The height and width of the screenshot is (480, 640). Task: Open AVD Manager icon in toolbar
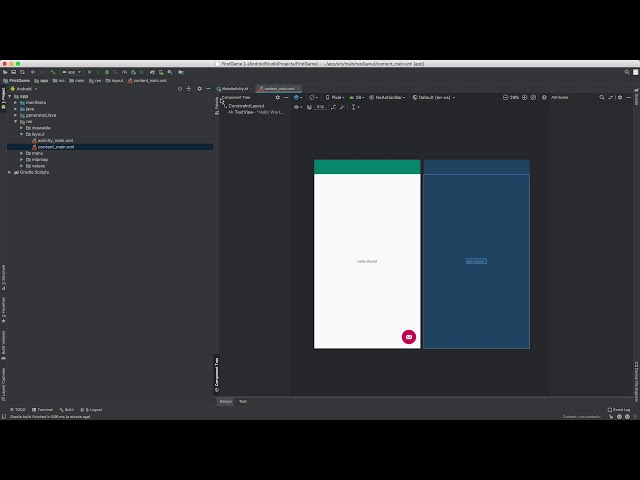click(x=161, y=72)
